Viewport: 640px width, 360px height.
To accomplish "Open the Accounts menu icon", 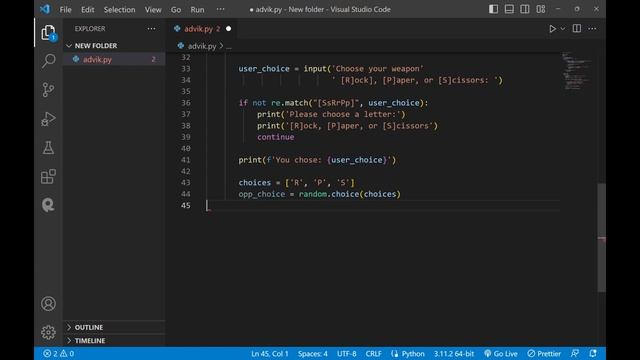I will [48, 304].
